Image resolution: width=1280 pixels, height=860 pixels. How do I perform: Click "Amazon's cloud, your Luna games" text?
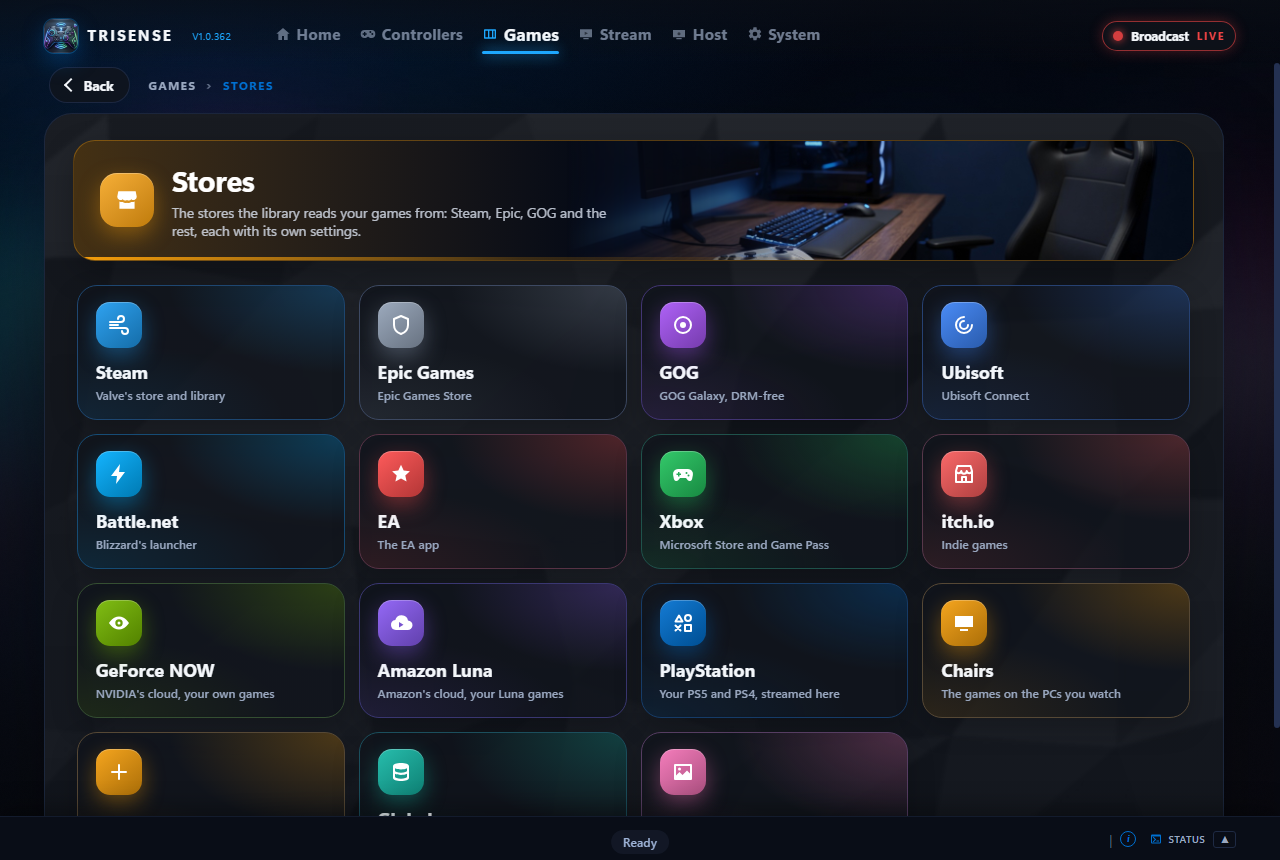pyautogui.click(x=471, y=694)
